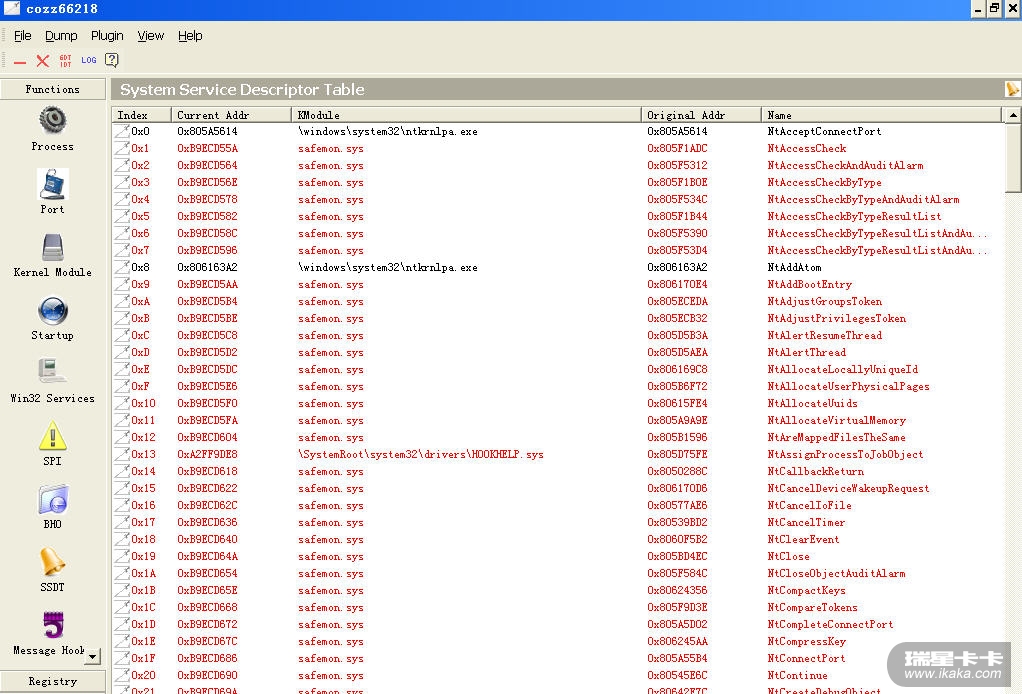This screenshot has height=694, width=1022.
Task: Collapse the Functions panel header
Action: 52,89
